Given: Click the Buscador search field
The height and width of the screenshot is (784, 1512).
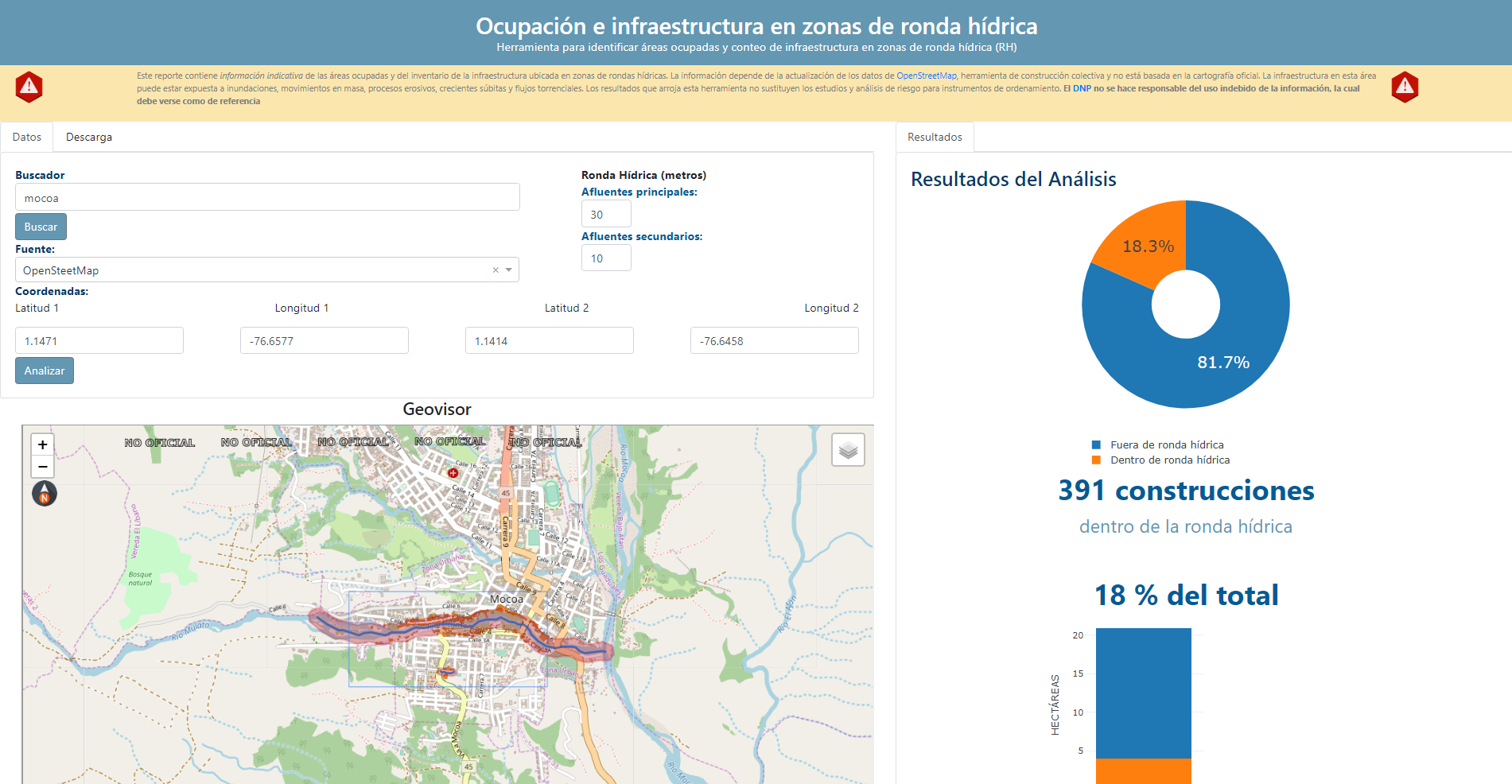Looking at the screenshot, I should click(x=267, y=197).
